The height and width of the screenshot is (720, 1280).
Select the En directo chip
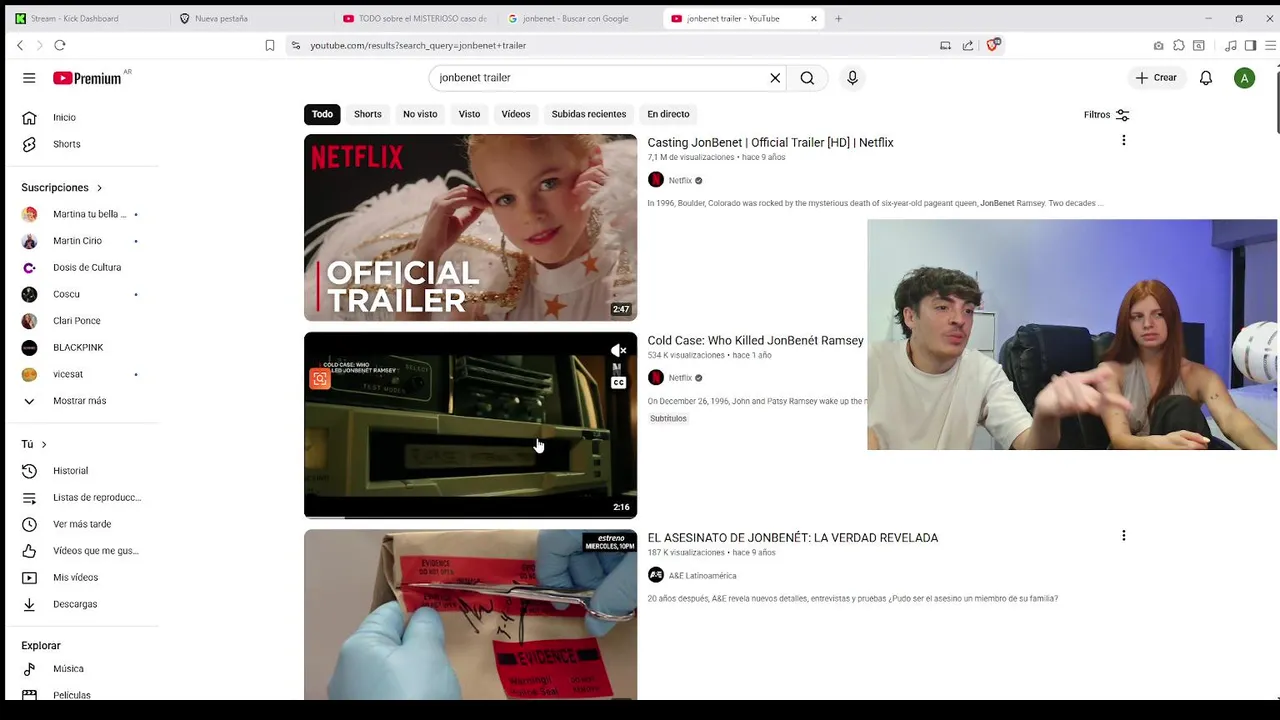tap(668, 114)
